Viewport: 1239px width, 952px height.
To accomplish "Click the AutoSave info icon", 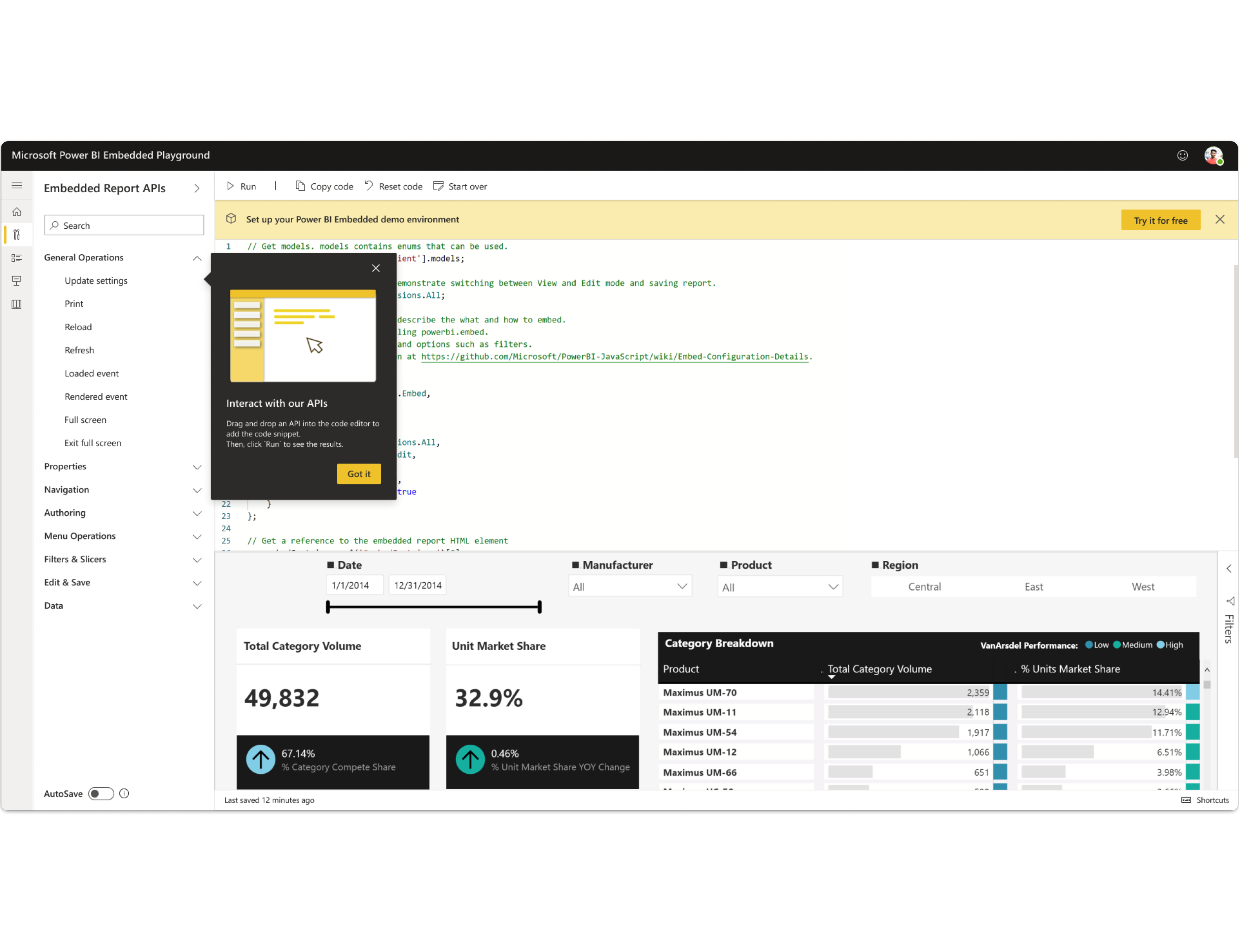I will click(124, 793).
